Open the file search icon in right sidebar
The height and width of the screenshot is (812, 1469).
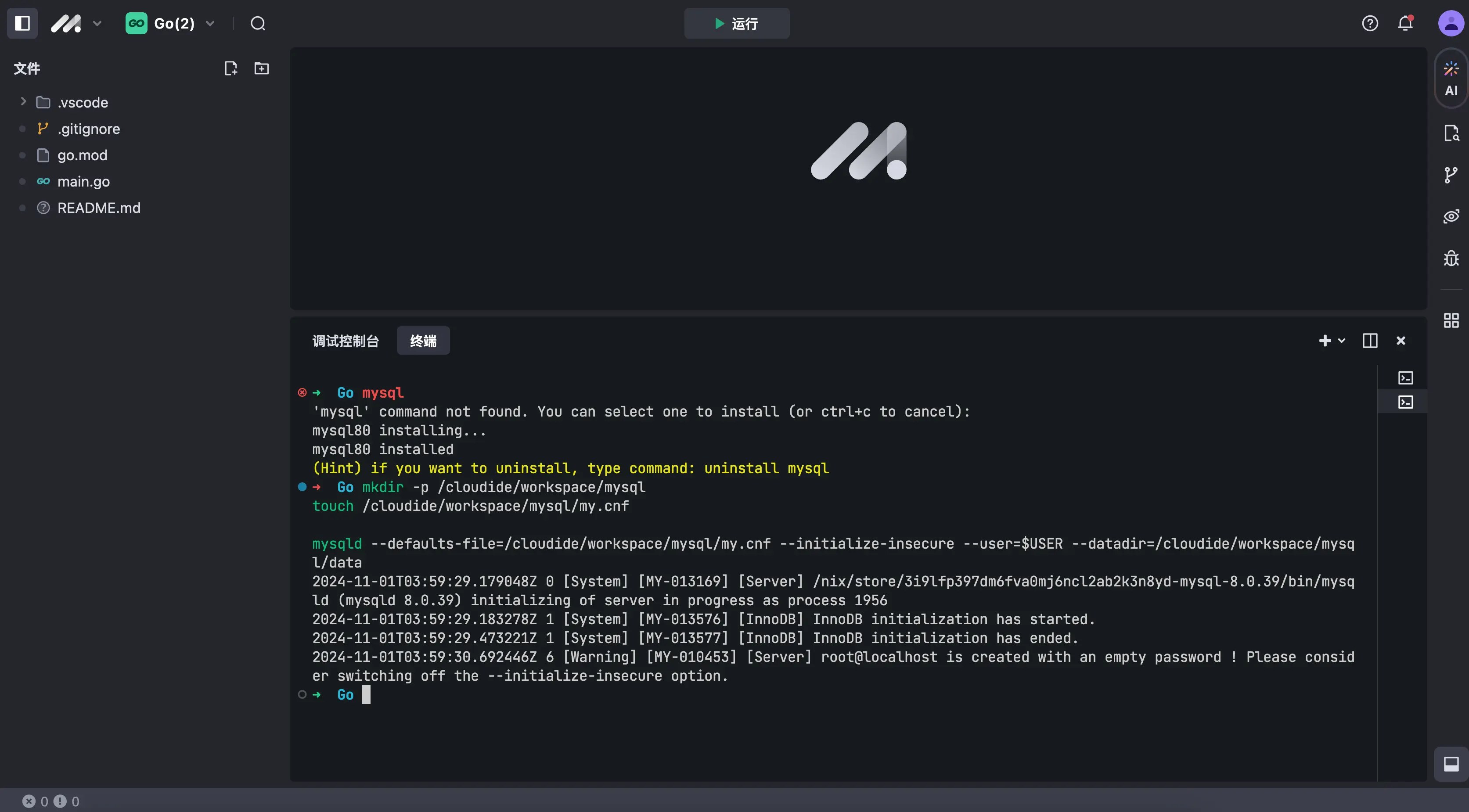[x=1451, y=133]
